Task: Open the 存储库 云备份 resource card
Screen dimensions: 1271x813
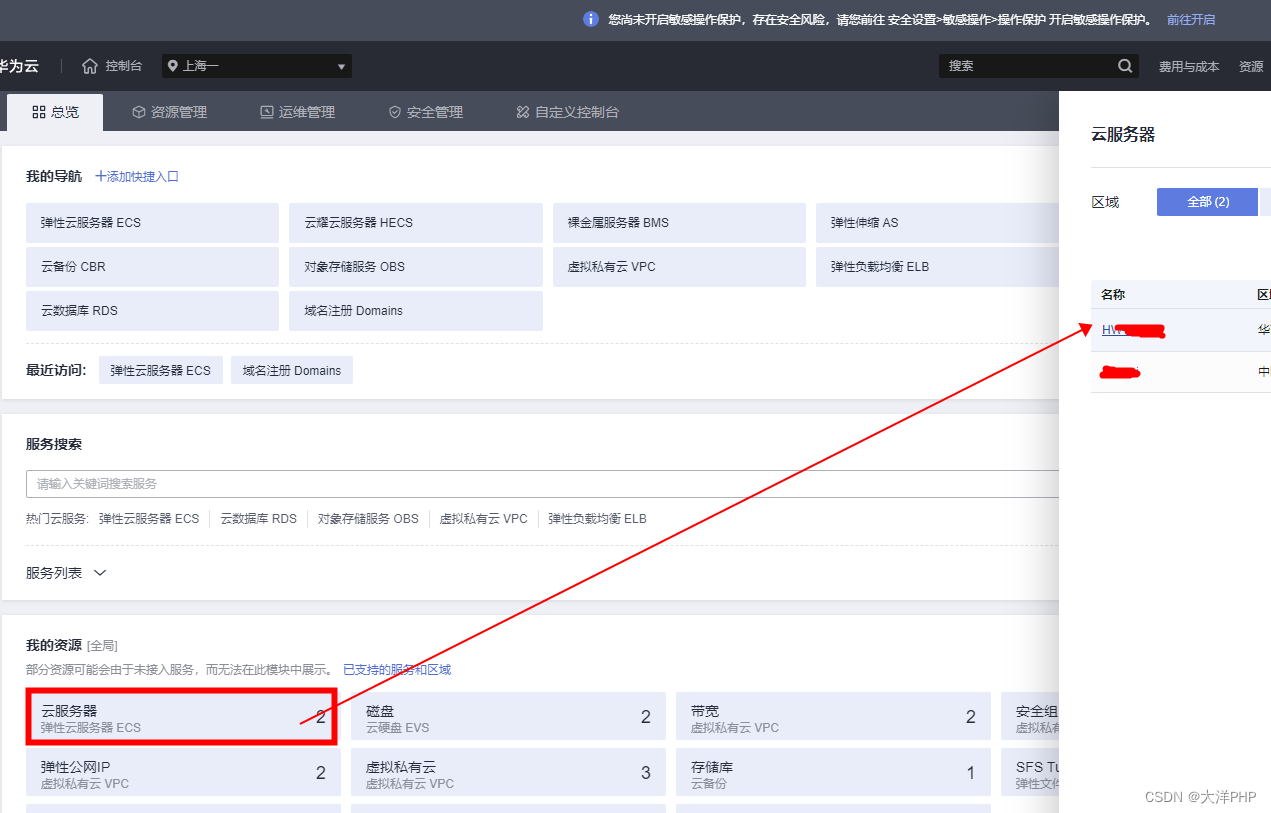Action: click(x=833, y=773)
